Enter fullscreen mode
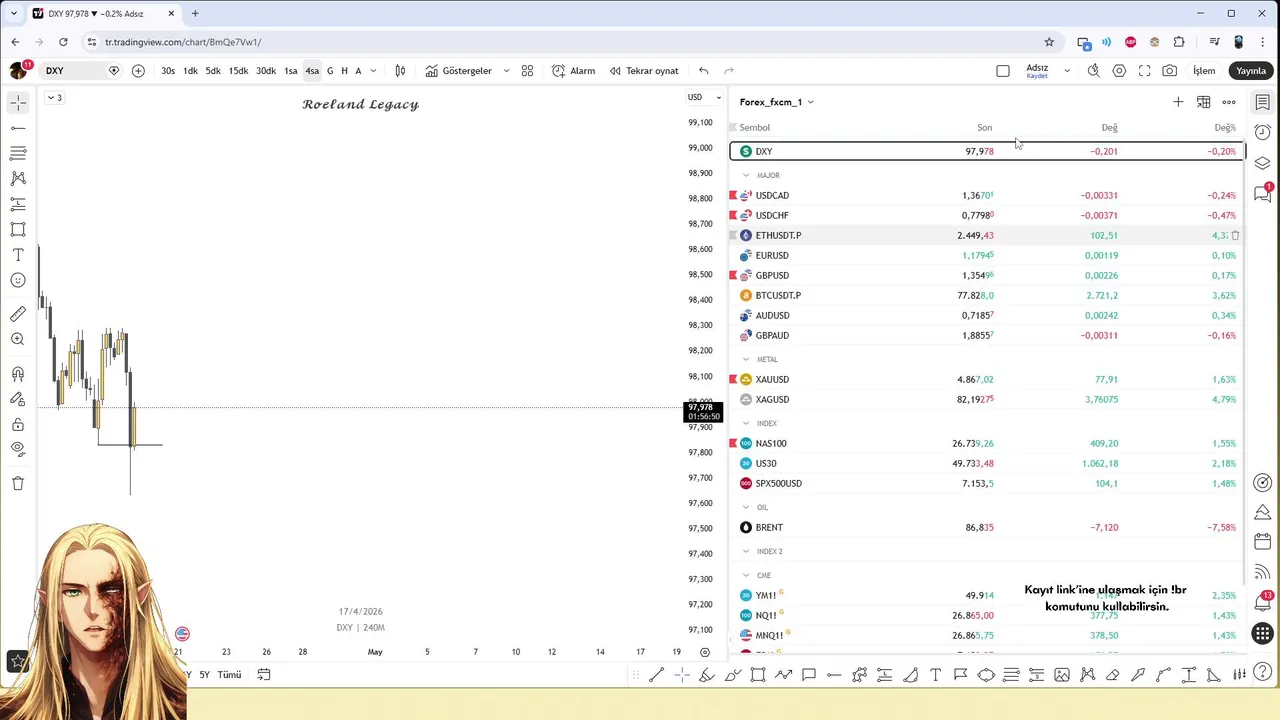The image size is (1280, 720). point(1145,71)
